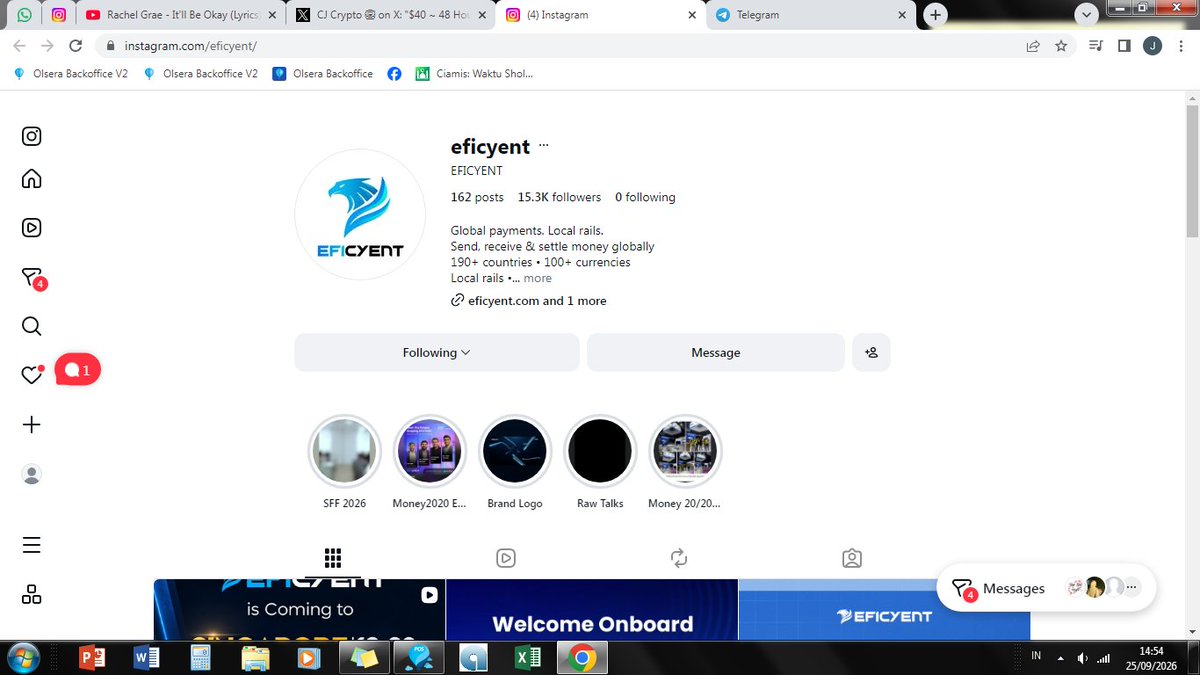Open Chrome profile avatar J
1200x675 pixels.
click(1152, 45)
